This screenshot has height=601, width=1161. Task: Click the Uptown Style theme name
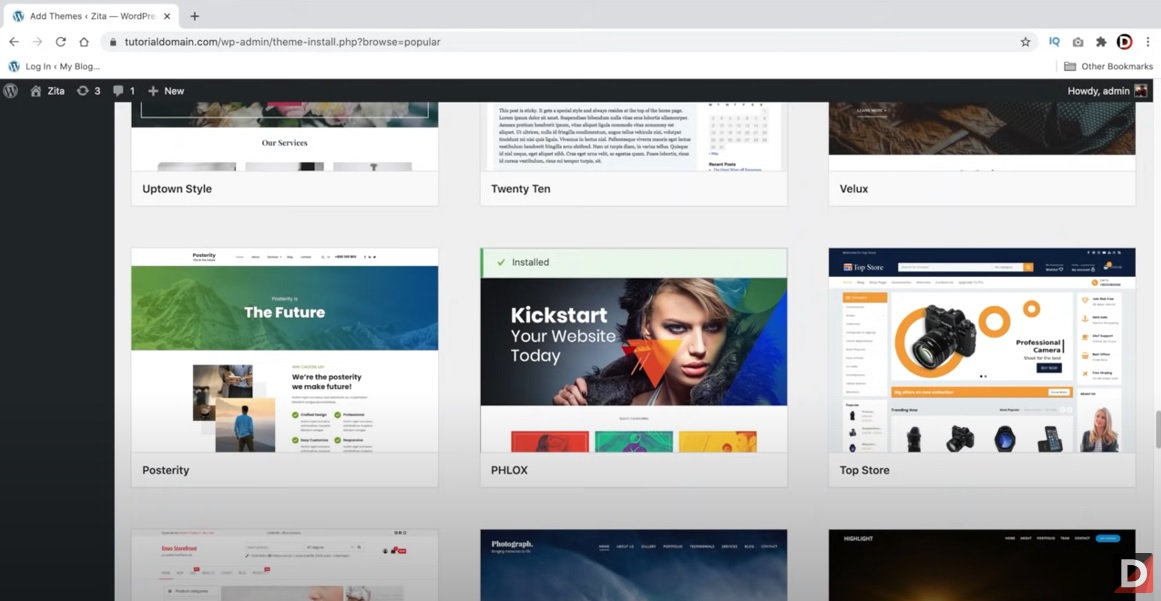(177, 189)
